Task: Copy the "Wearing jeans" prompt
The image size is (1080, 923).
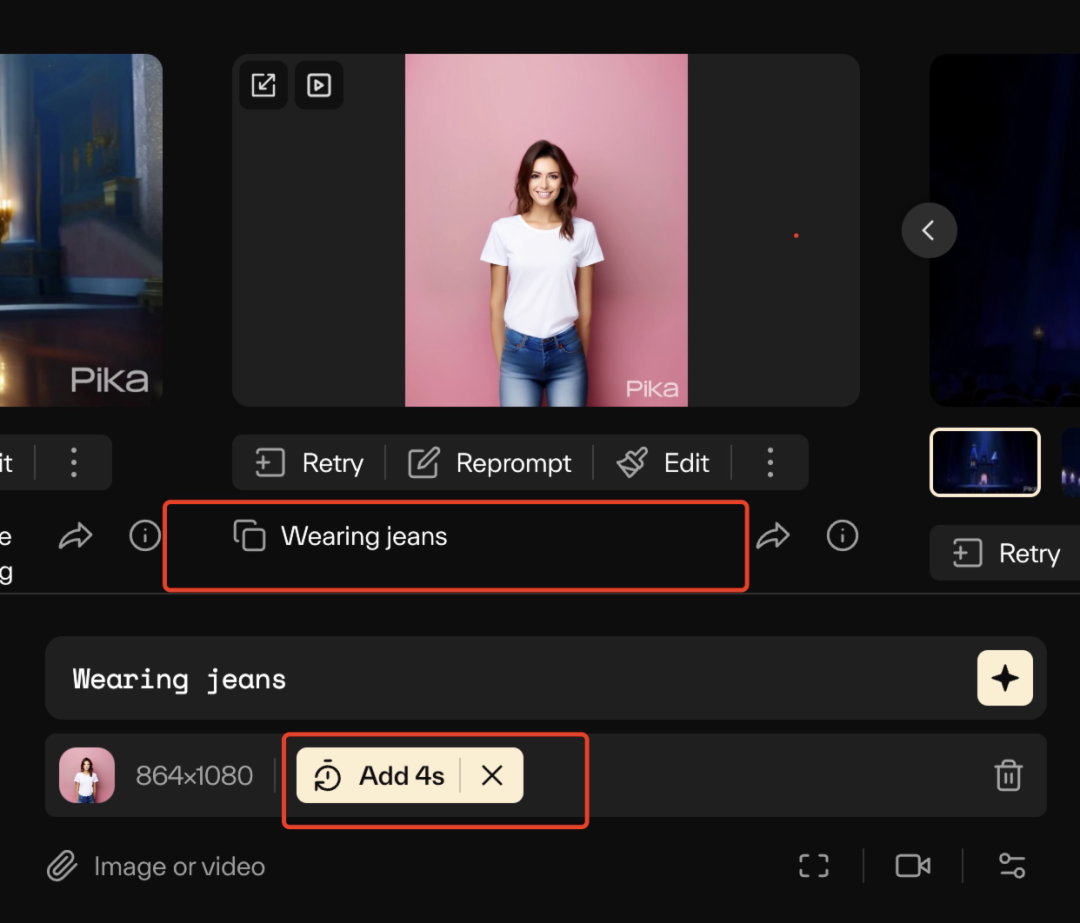Action: point(249,536)
